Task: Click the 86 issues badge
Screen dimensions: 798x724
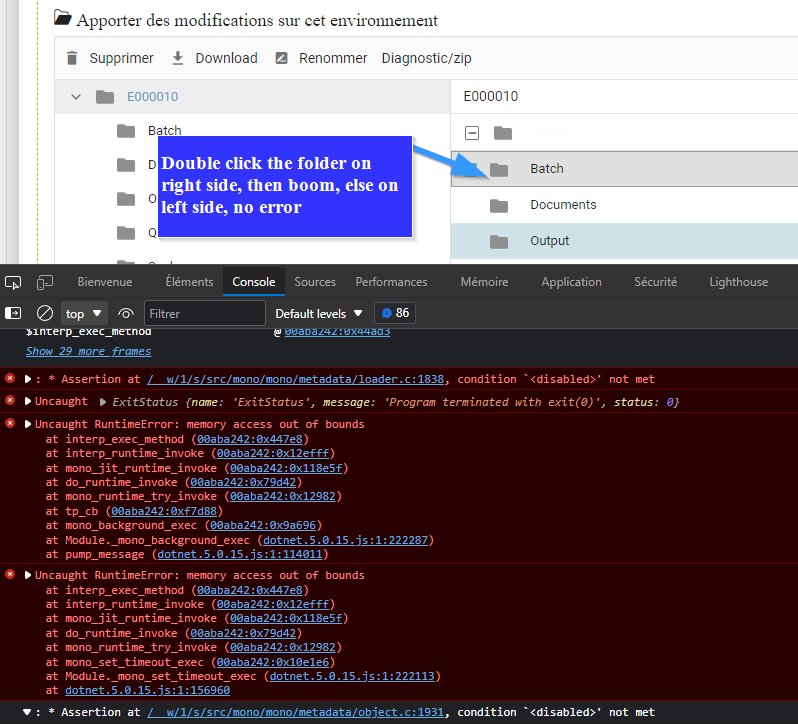Action: coord(395,313)
